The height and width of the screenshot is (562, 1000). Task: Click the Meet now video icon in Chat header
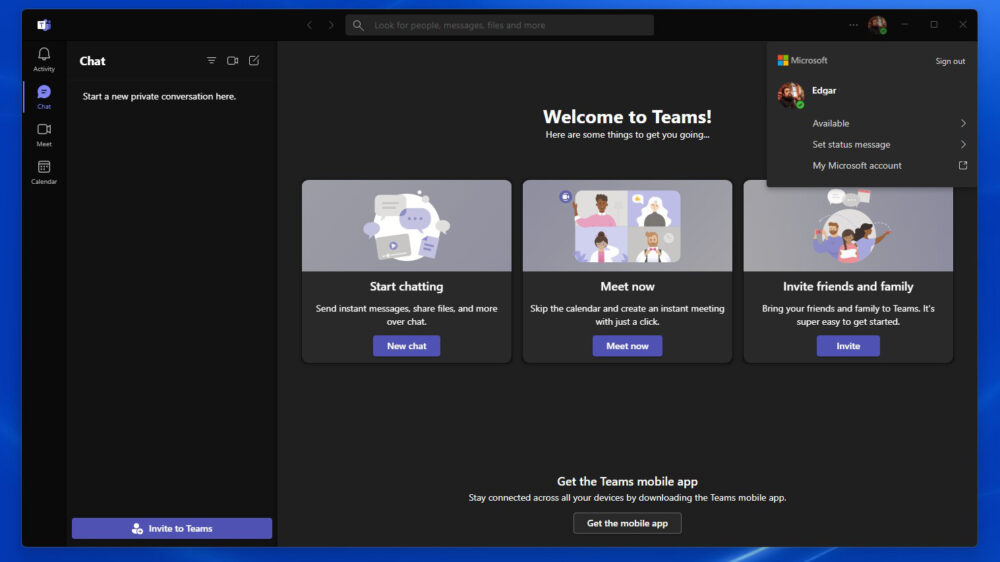[x=233, y=61]
